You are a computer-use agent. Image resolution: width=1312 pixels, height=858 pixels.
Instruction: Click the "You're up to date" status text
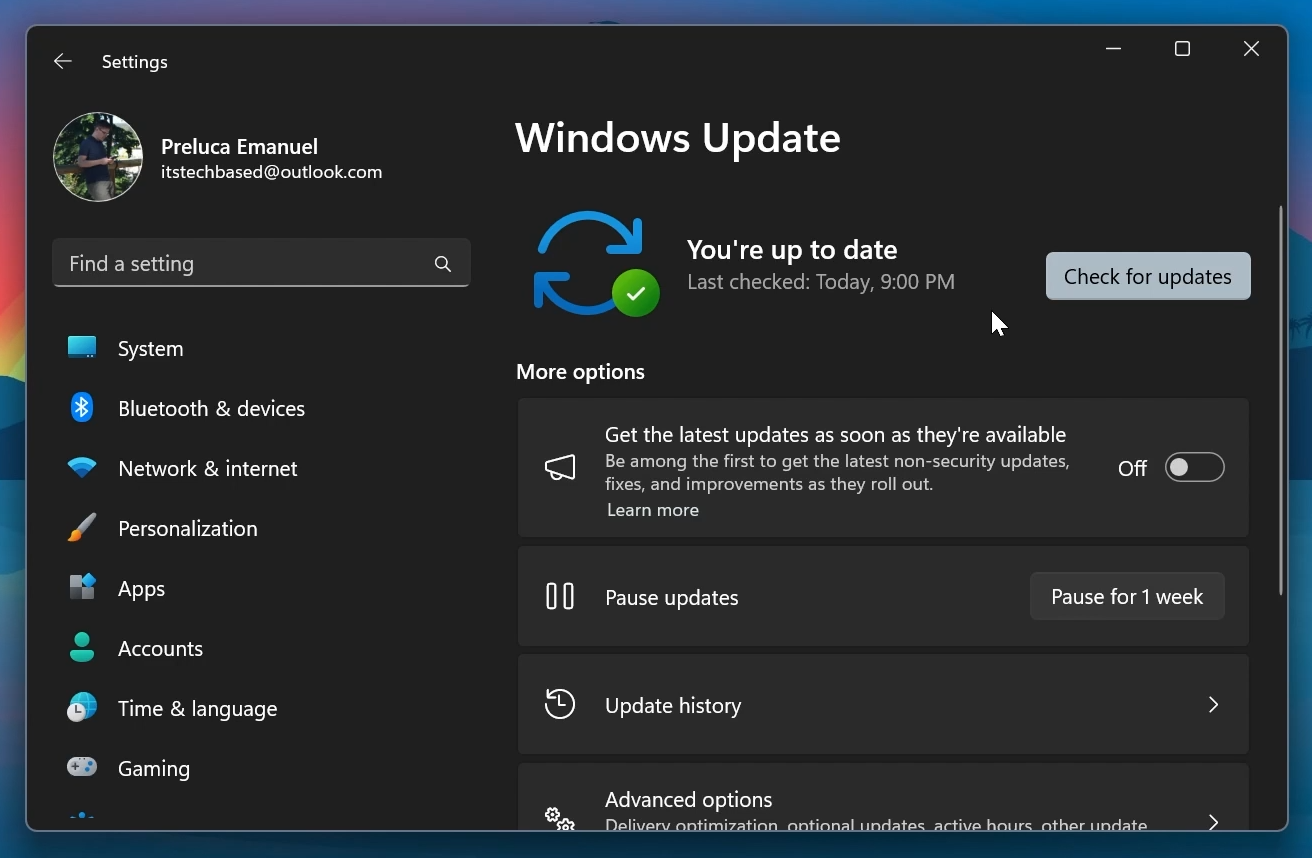point(792,249)
